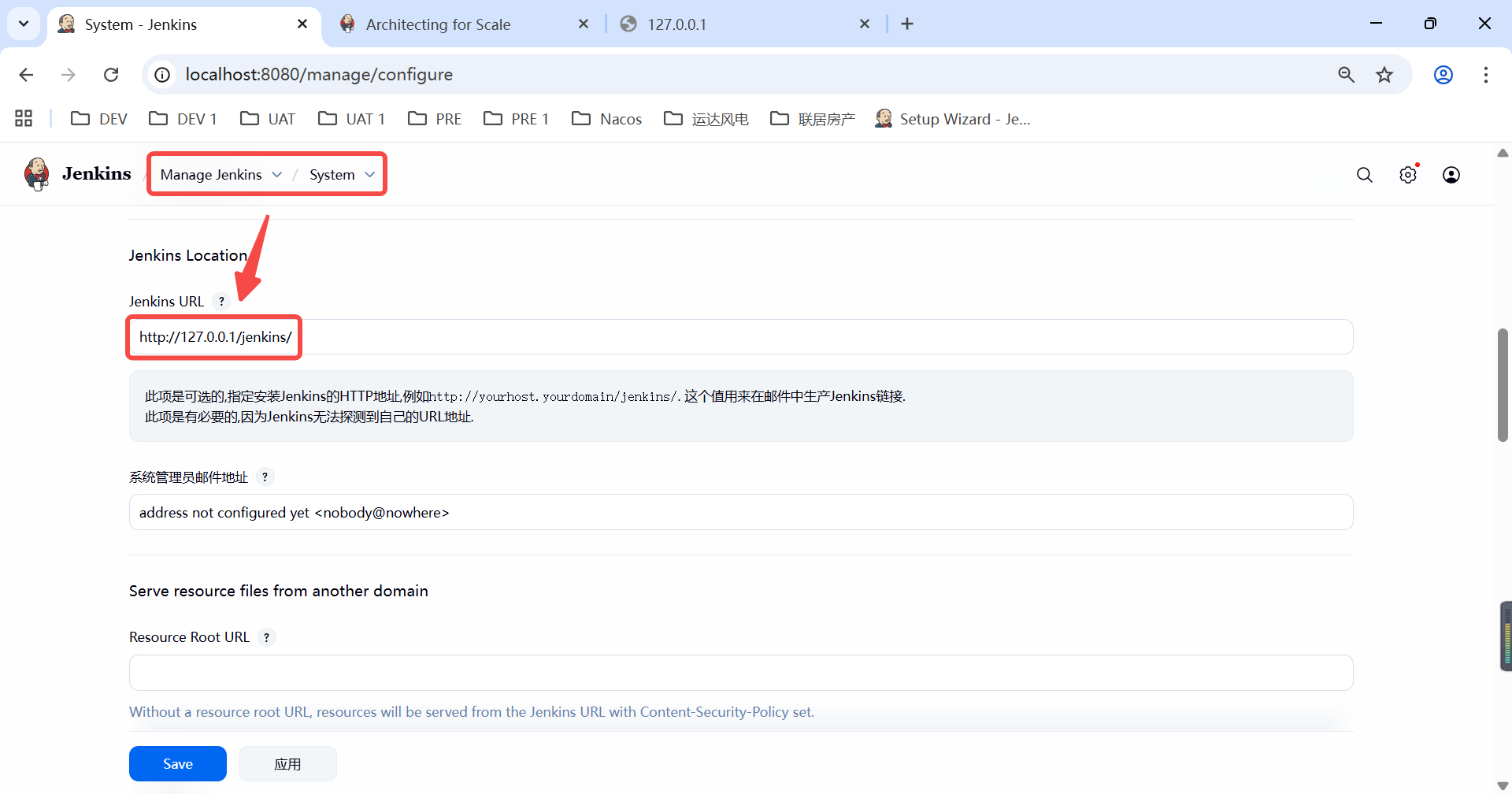Focus the empty Resource Root URL field
Image resolution: width=1512 pixels, height=794 pixels.
point(741,673)
